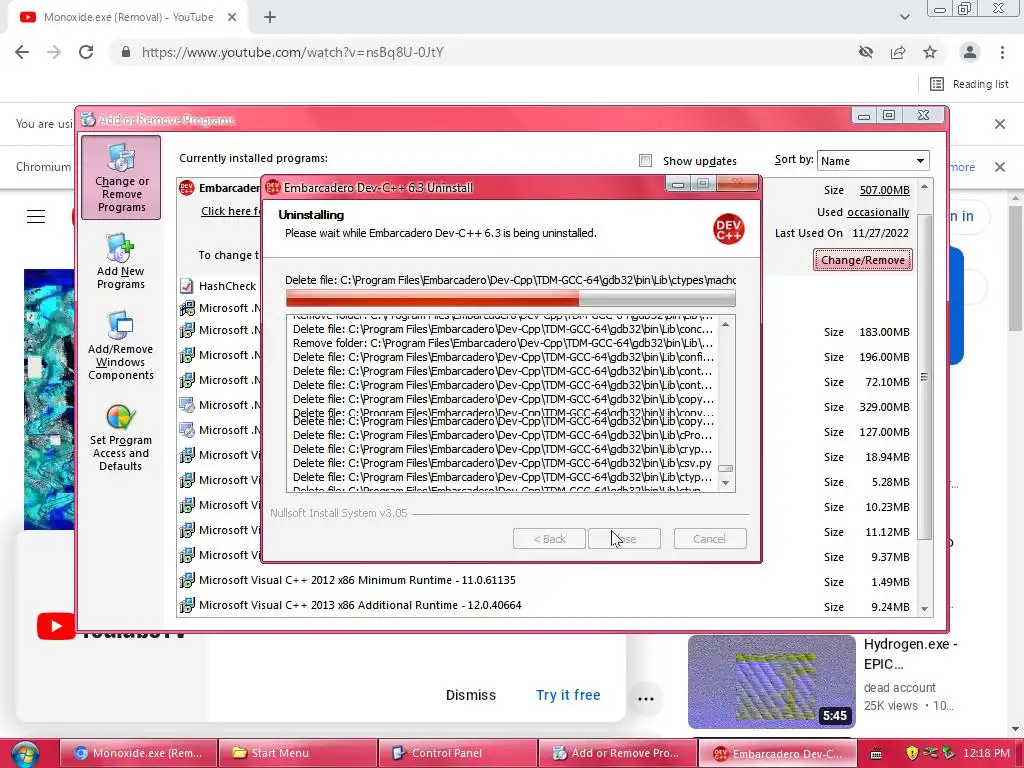The height and width of the screenshot is (768, 1024).
Task: Open Hydrogen.exe - EPIC video title
Action: [910, 654]
